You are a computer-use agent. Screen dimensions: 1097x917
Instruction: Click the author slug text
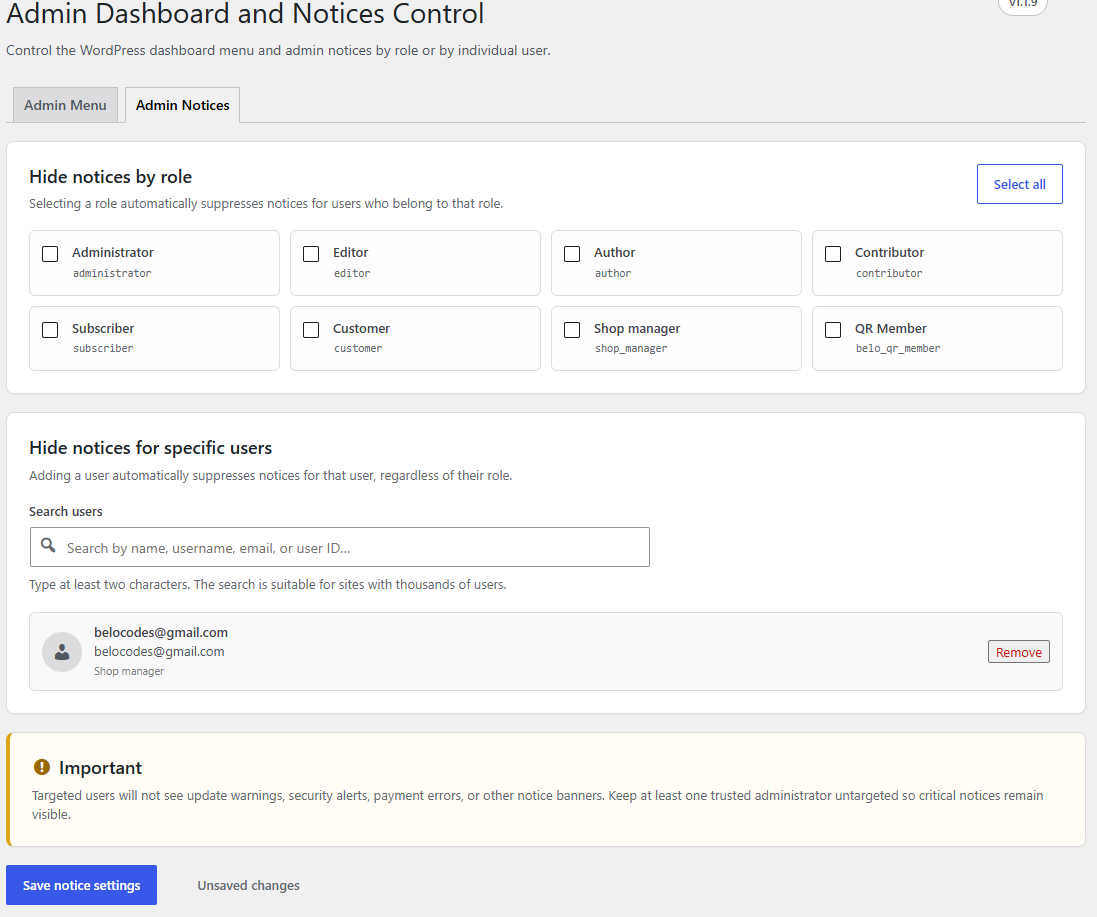click(613, 273)
